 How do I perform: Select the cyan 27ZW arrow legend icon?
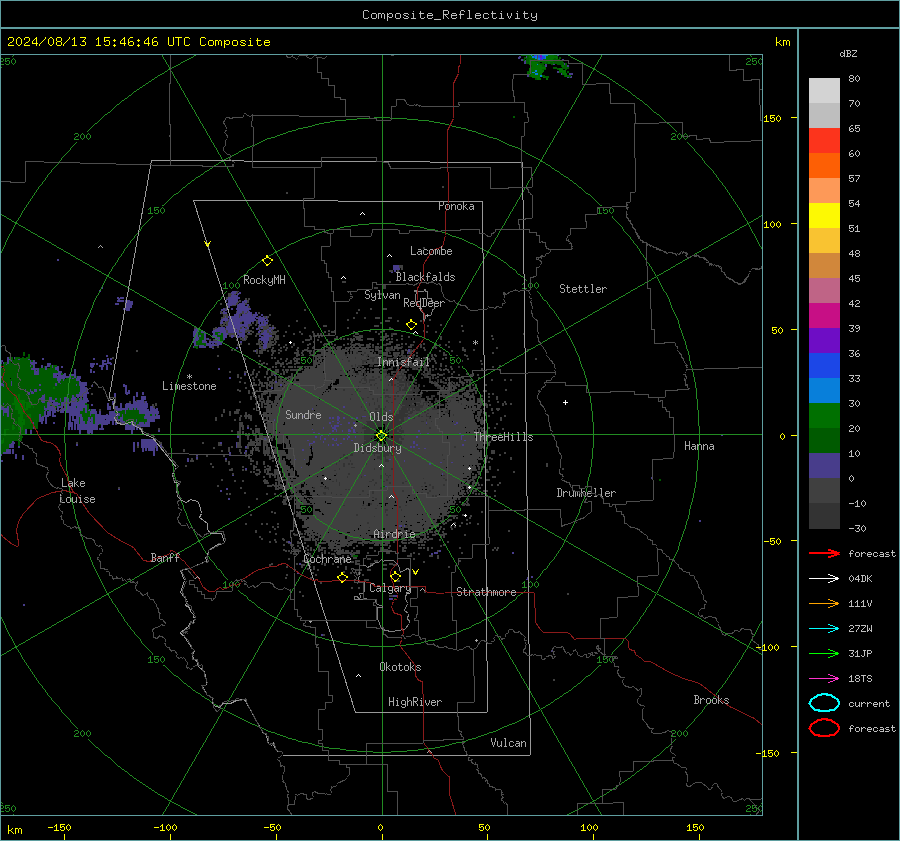click(x=824, y=629)
